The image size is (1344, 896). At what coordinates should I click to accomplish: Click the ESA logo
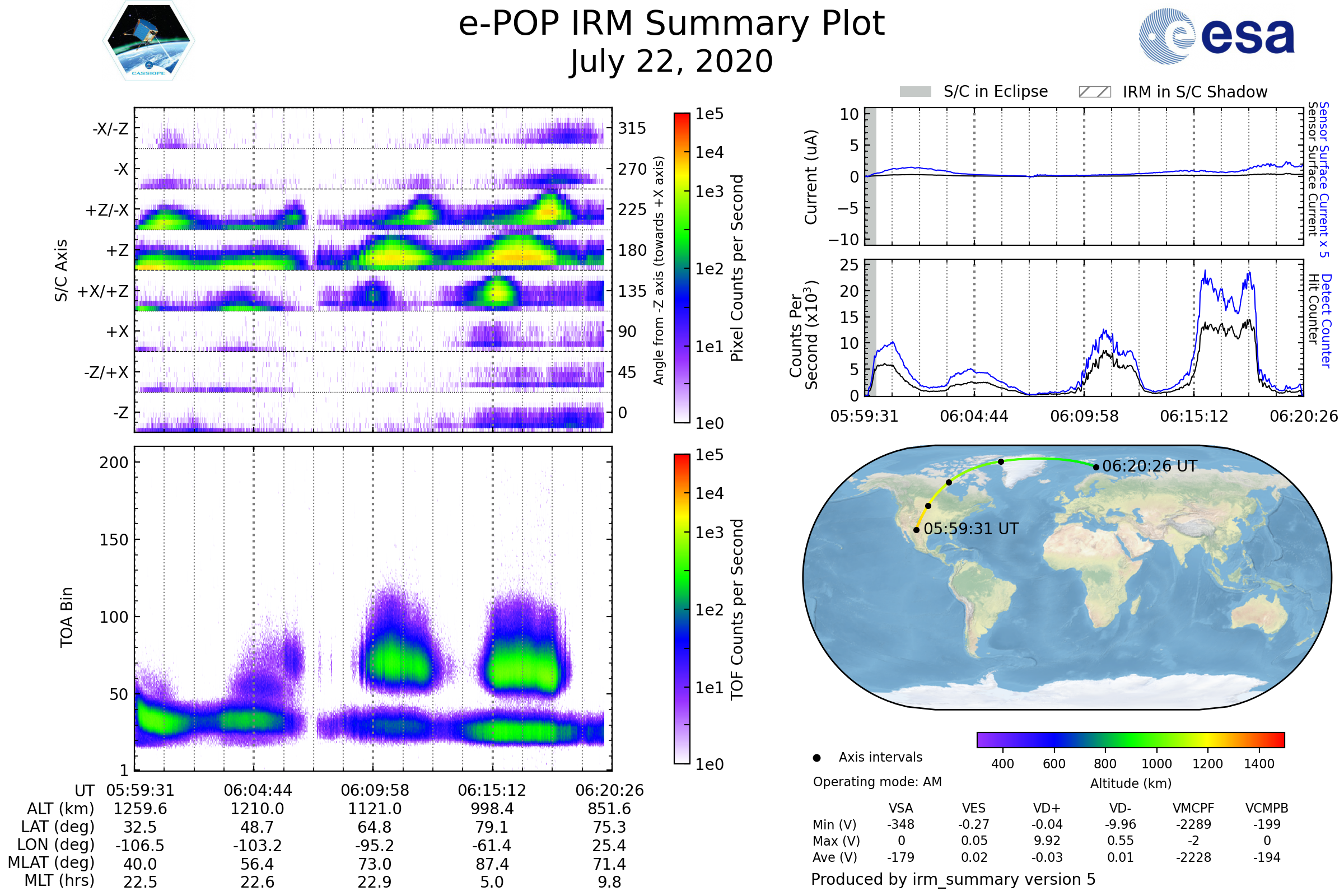[x=1216, y=36]
